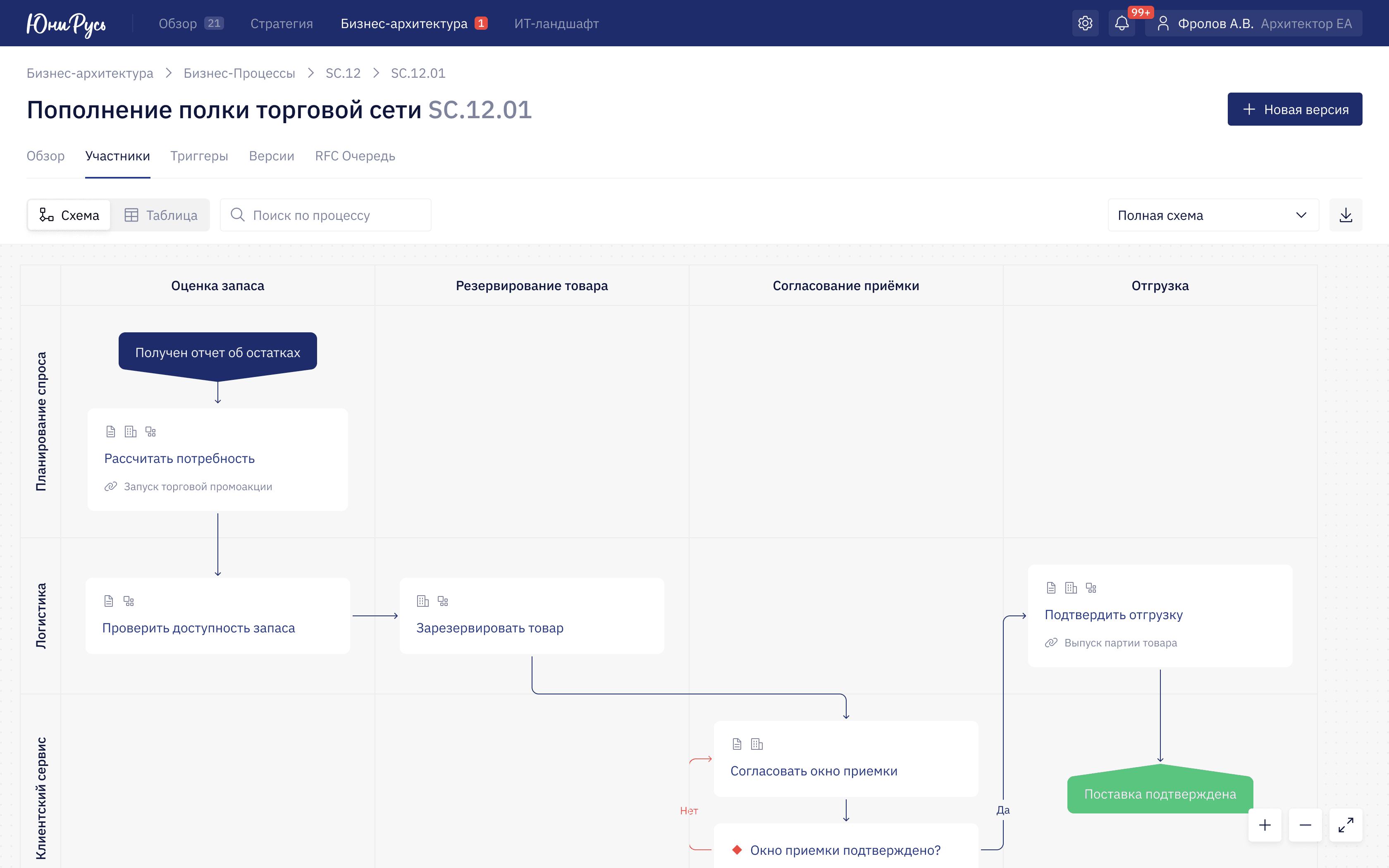
Task: Go to Бизнес-Процессы breadcrumb
Action: pyautogui.click(x=239, y=74)
